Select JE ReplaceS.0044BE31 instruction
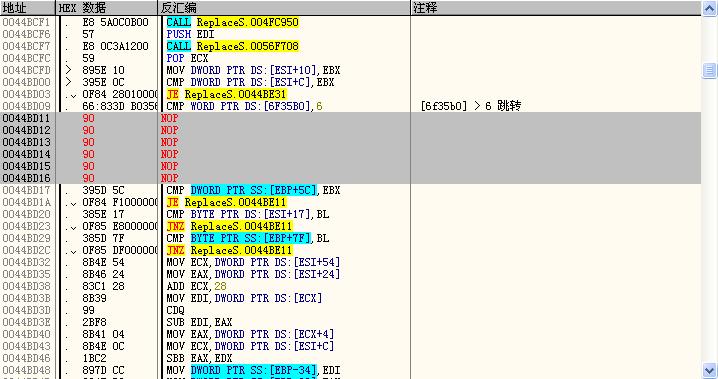Screen dimensions: 718x379 tap(227, 94)
